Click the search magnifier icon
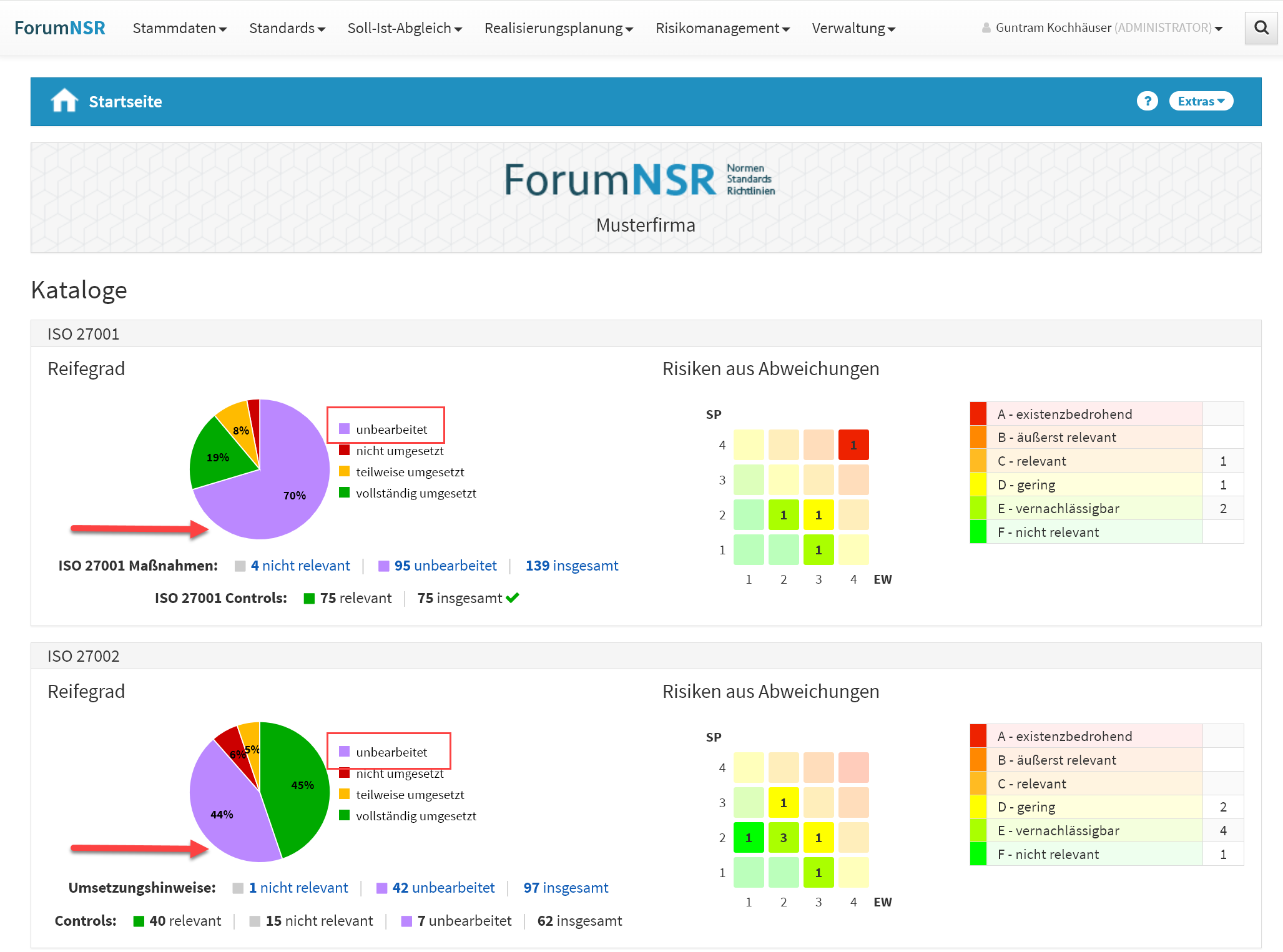The image size is (1283, 952). tap(1261, 28)
